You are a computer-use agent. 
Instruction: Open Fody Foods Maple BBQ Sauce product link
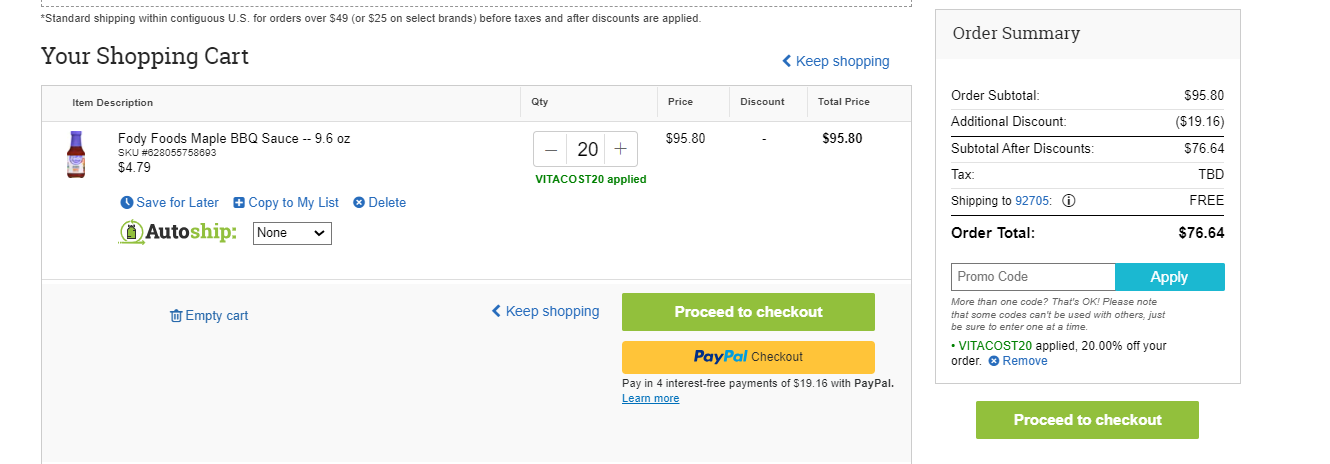pyautogui.click(x=234, y=138)
